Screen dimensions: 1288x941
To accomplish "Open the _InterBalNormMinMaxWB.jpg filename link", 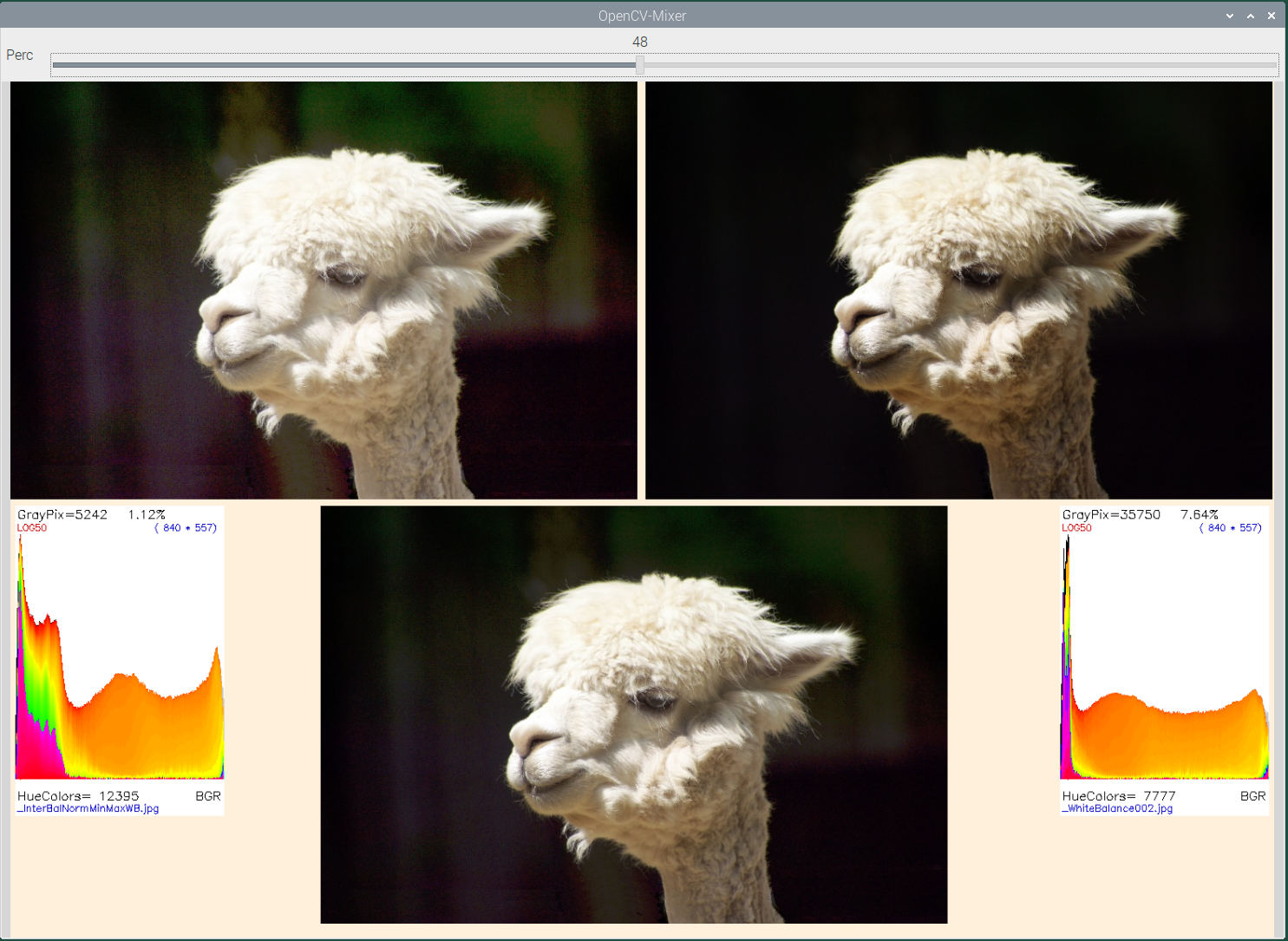I will click(x=87, y=809).
